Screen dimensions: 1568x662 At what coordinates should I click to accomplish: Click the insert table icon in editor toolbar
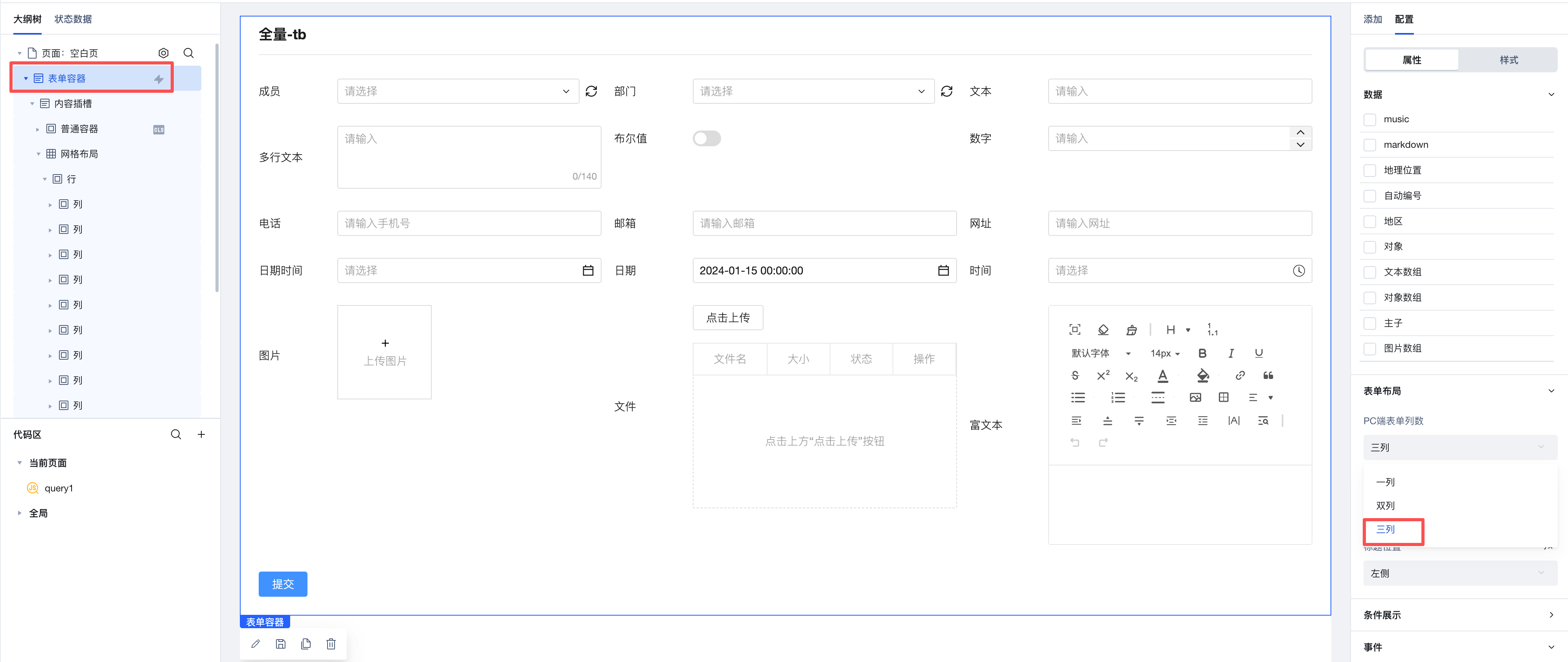(1224, 397)
